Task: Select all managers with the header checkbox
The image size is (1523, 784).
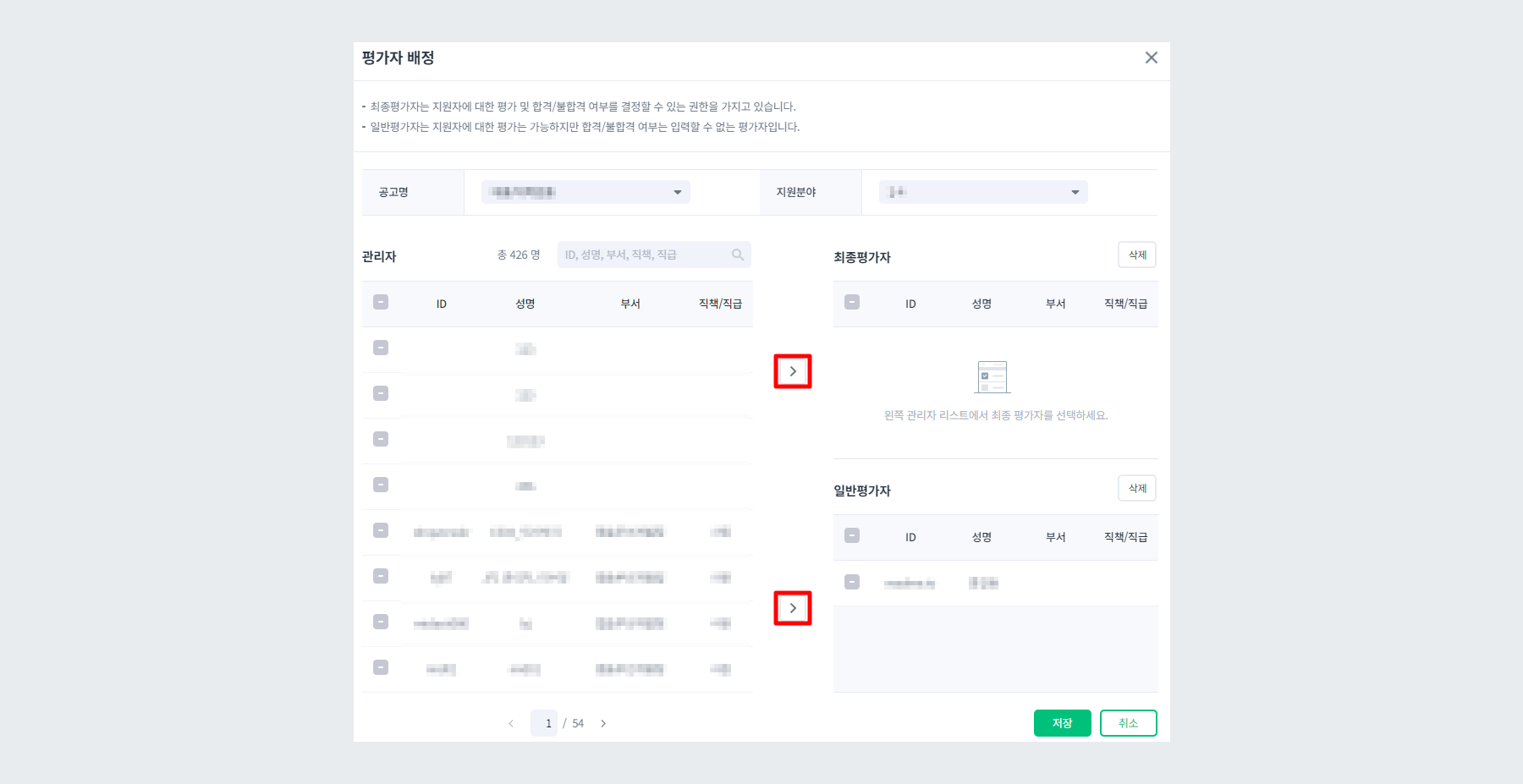Action: (x=380, y=302)
